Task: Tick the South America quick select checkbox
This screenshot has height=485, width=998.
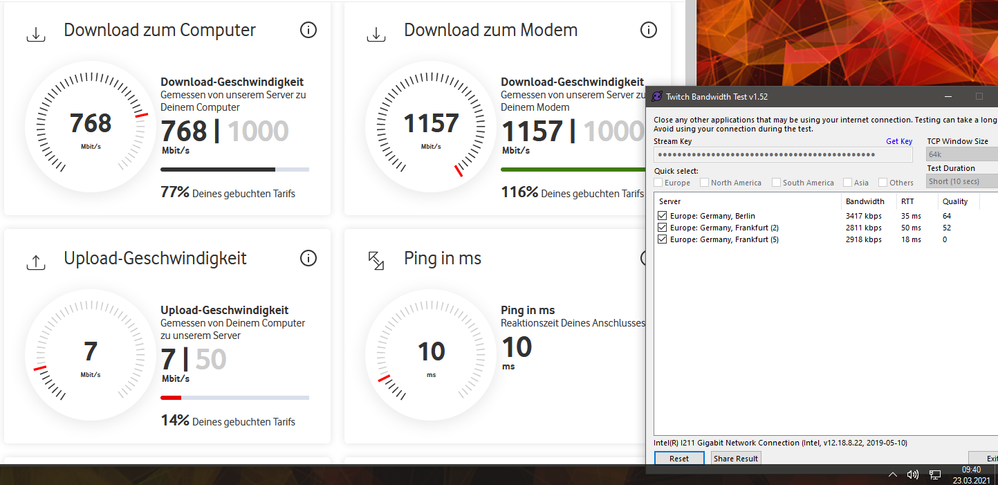Action: click(776, 183)
